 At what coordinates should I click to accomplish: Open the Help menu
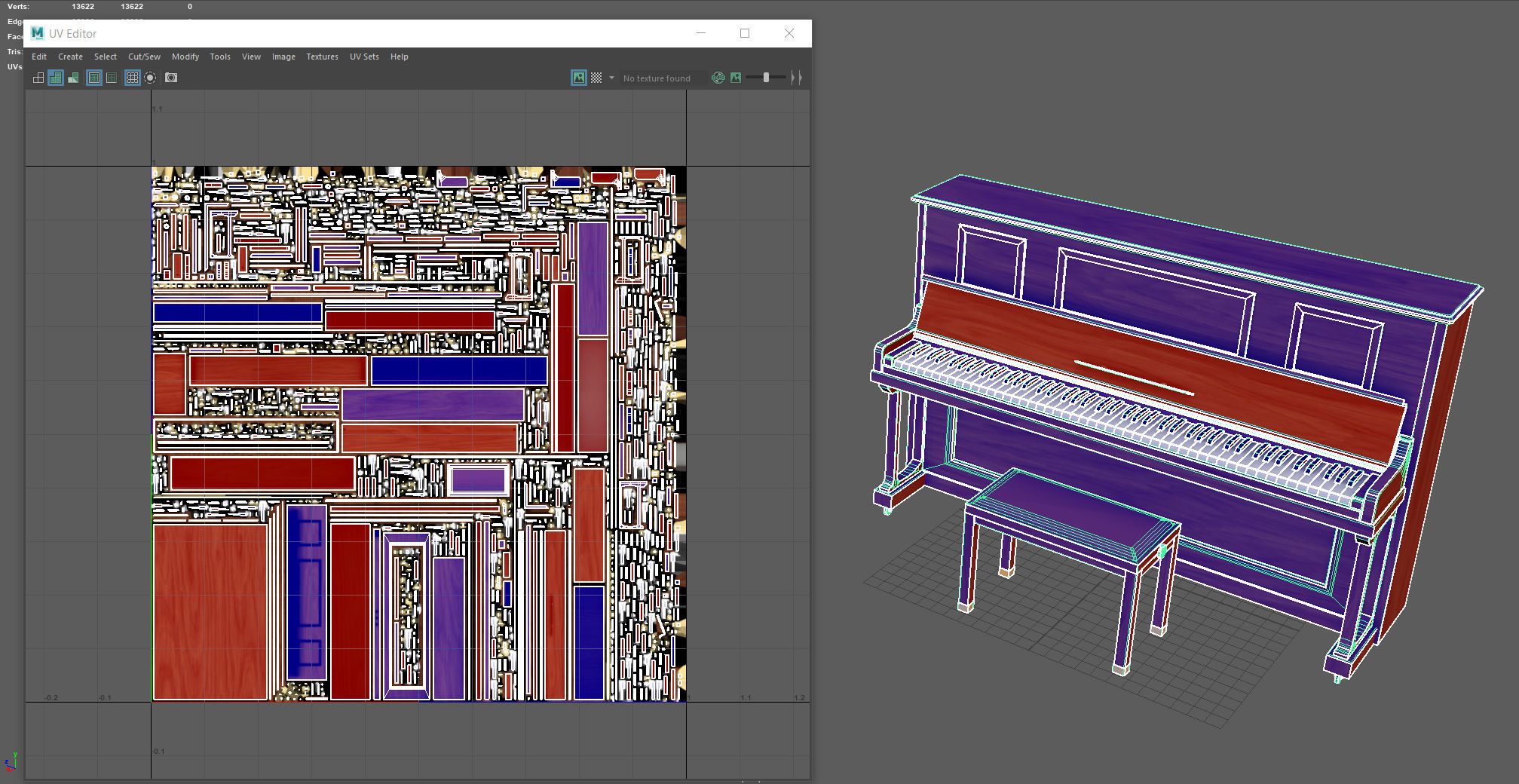[400, 57]
